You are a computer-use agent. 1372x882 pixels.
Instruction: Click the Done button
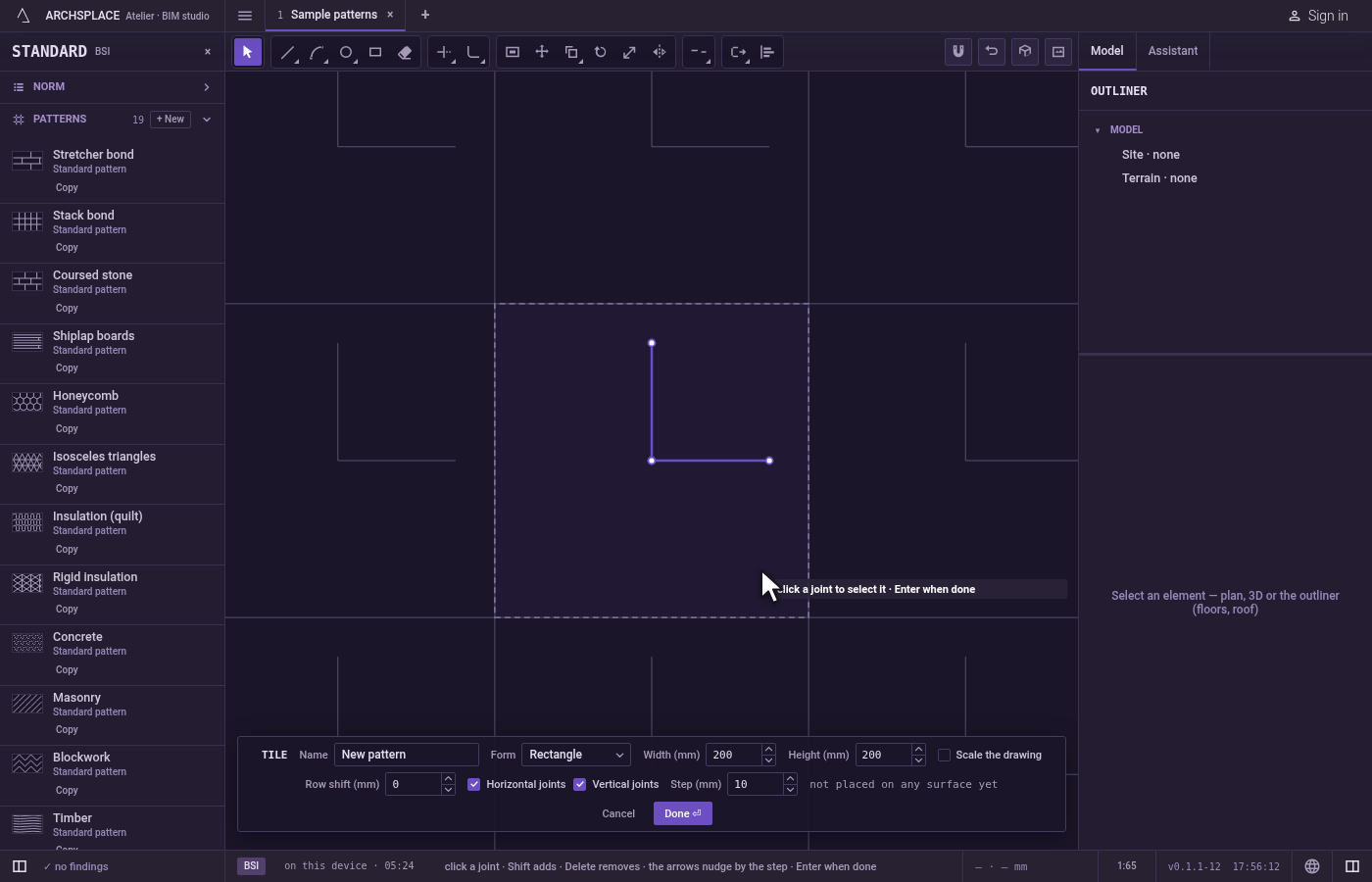pos(683,813)
